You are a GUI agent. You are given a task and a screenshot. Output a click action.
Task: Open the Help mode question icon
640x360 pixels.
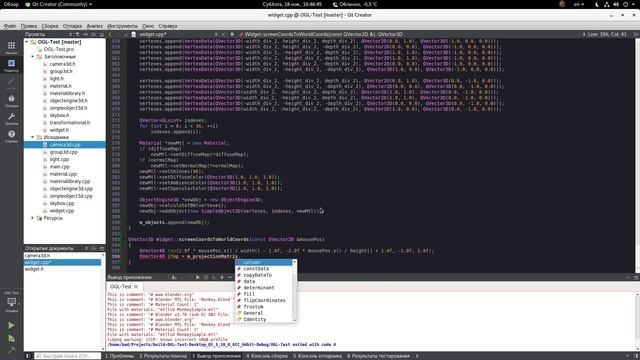point(11,134)
